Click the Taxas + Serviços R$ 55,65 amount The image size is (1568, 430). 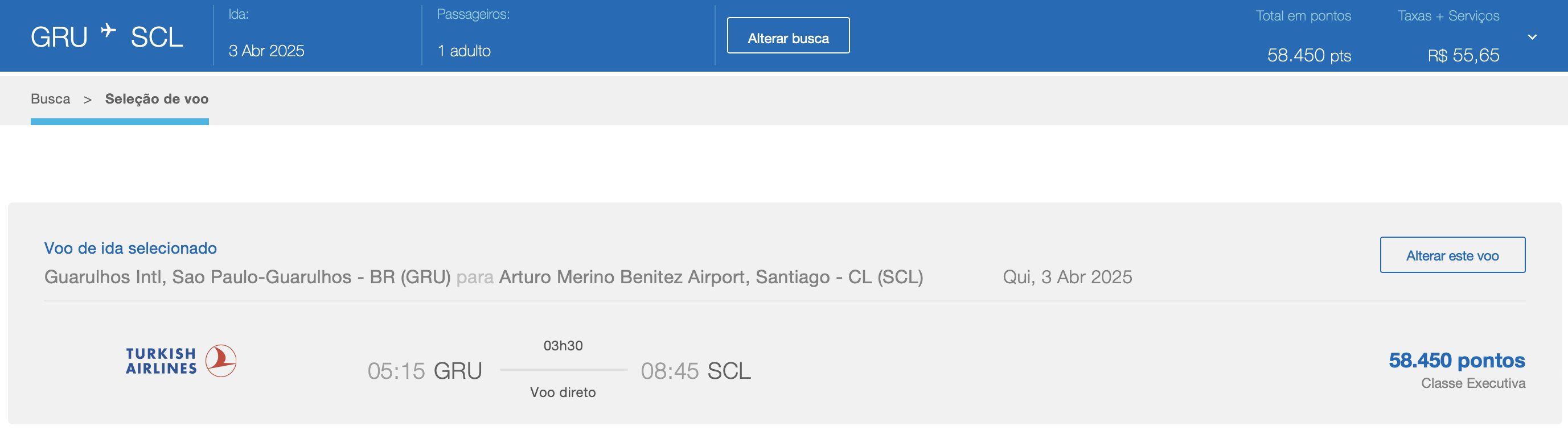[1463, 55]
